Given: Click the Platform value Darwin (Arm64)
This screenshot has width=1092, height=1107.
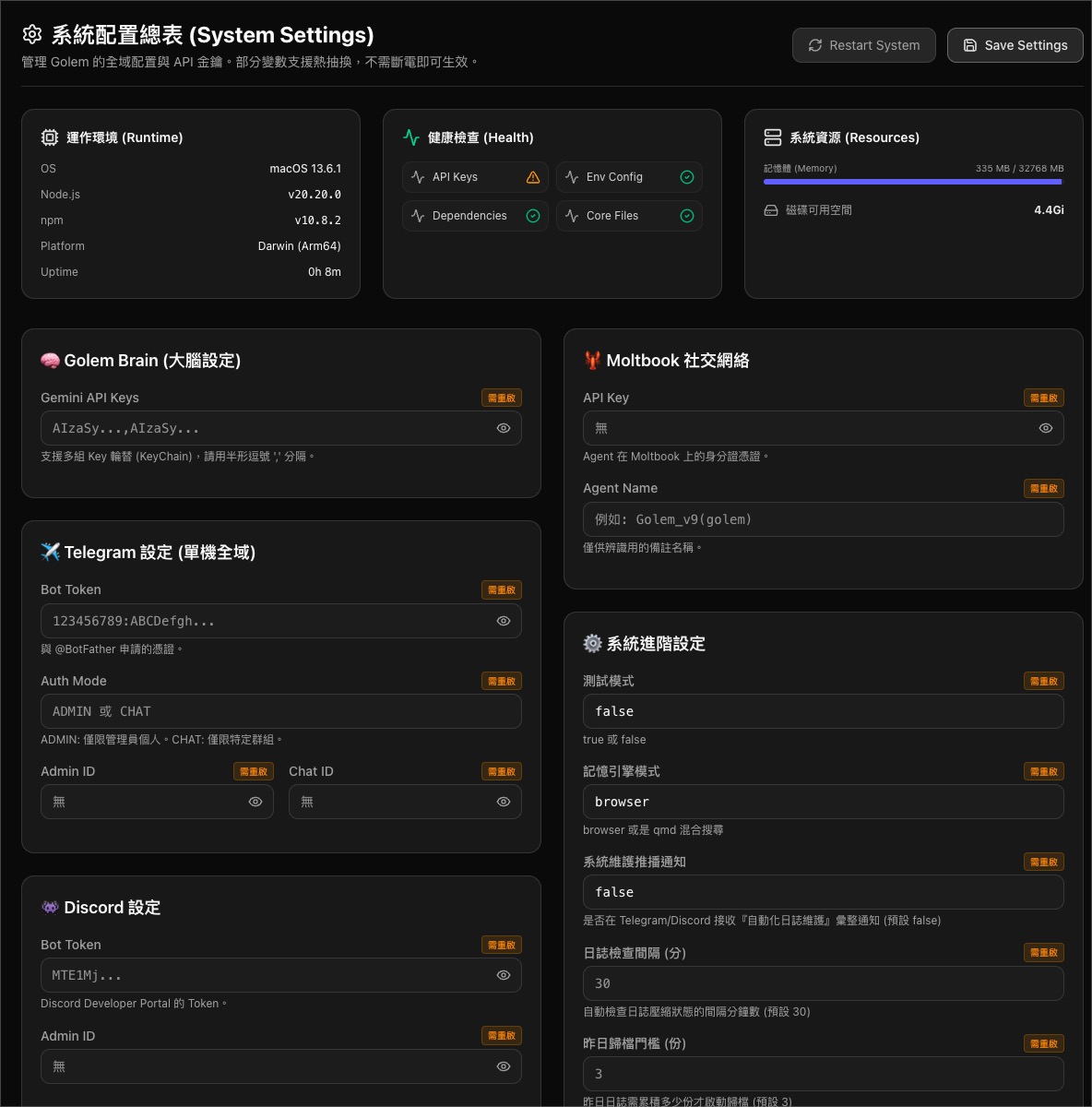Looking at the screenshot, I should point(300,246).
